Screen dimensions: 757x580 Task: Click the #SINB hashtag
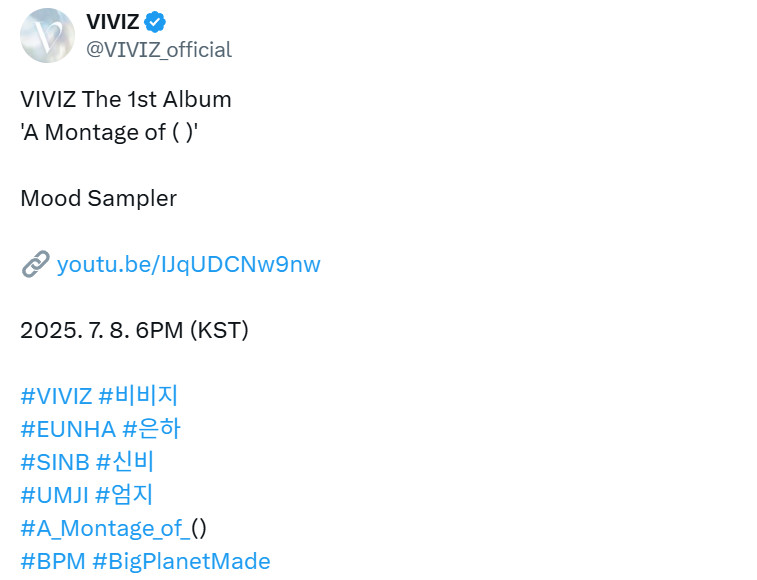click(x=55, y=462)
